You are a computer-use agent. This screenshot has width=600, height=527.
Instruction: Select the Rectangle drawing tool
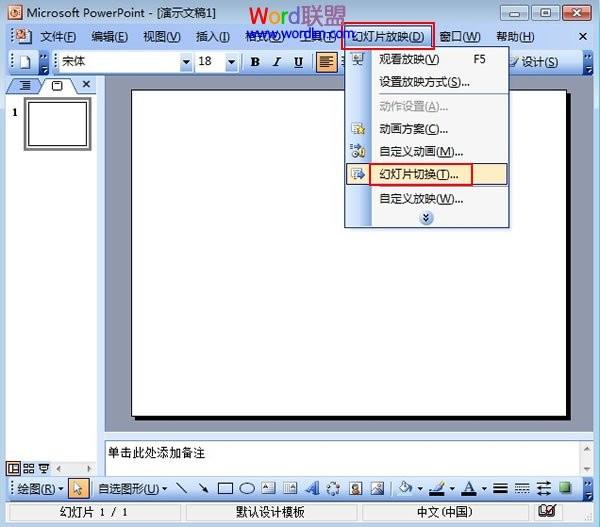[225, 489]
